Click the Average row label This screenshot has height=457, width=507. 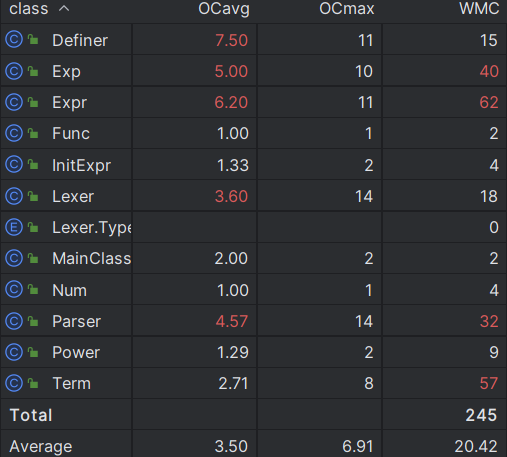[41, 446]
